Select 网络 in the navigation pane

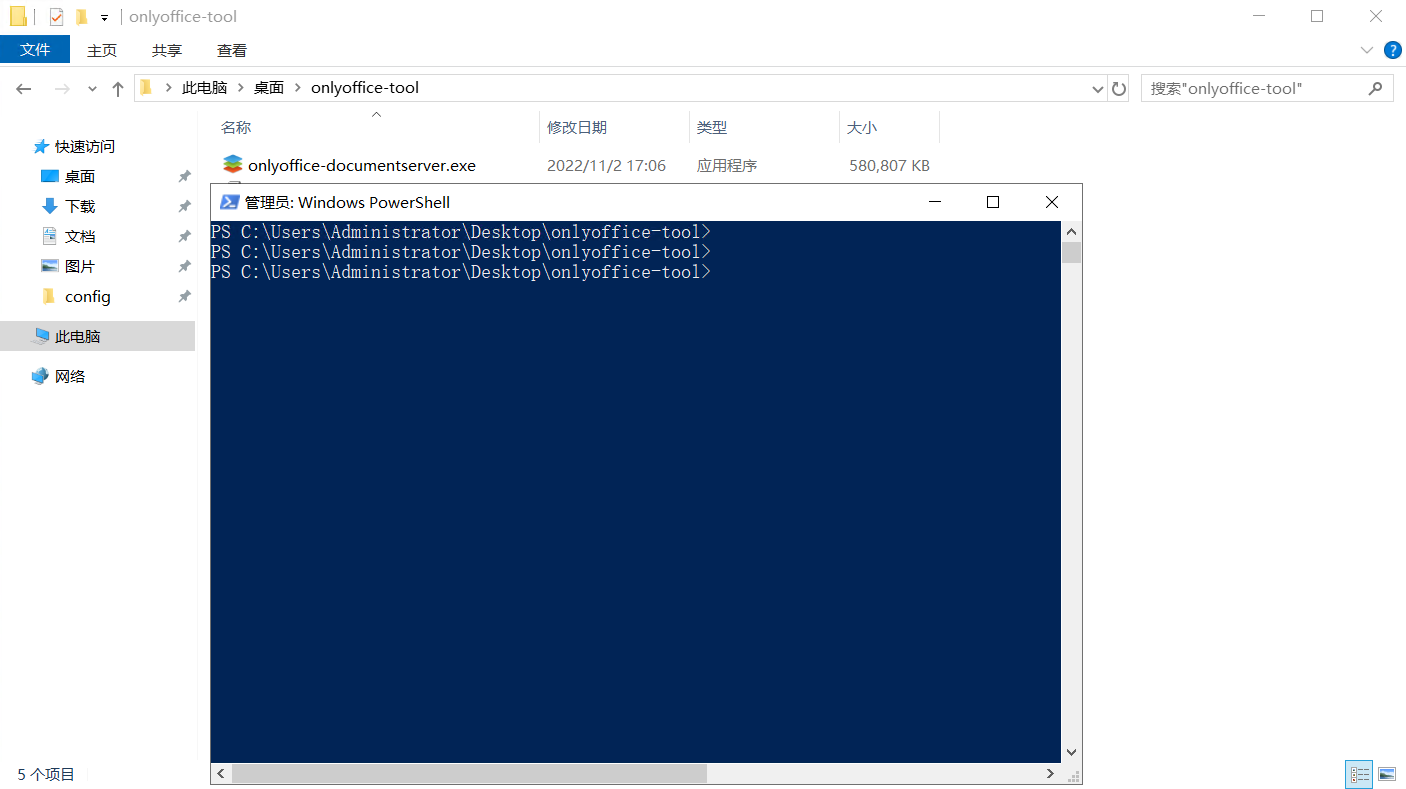[x=70, y=376]
